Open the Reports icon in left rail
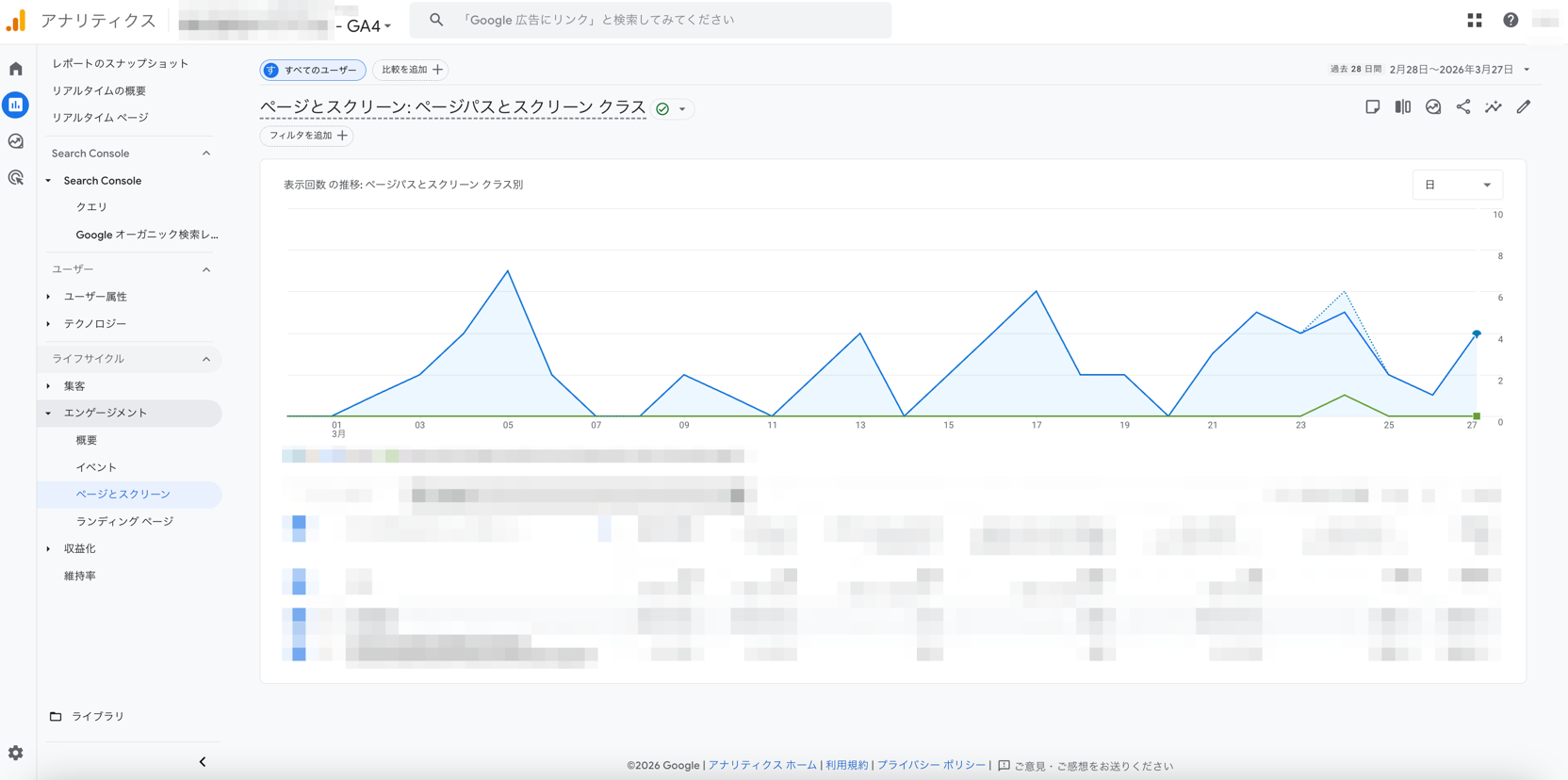 (x=16, y=105)
